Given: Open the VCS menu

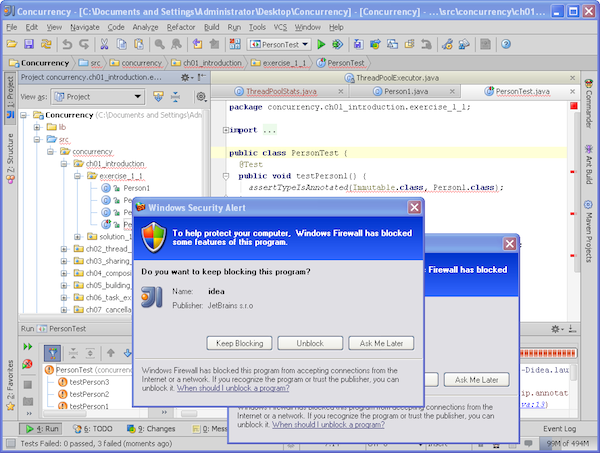Looking at the screenshot, I should pos(280,27).
